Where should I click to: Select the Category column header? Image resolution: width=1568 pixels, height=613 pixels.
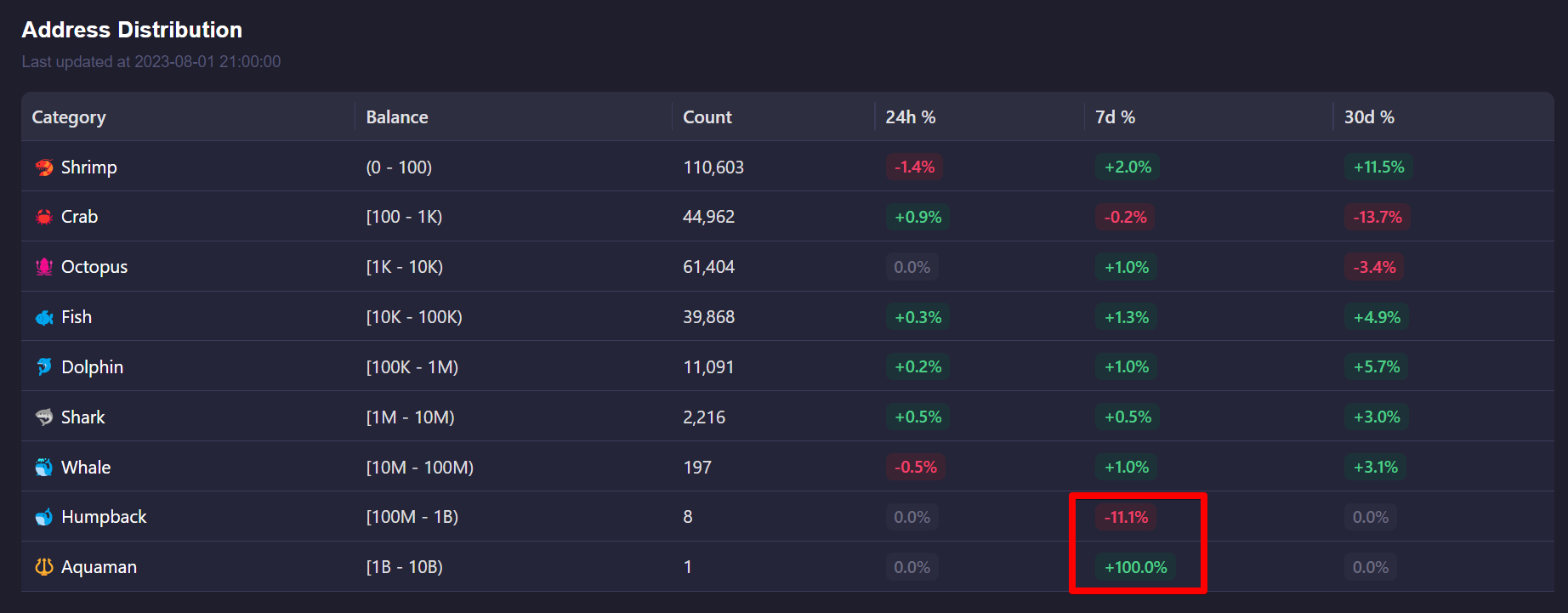pyautogui.click(x=69, y=117)
